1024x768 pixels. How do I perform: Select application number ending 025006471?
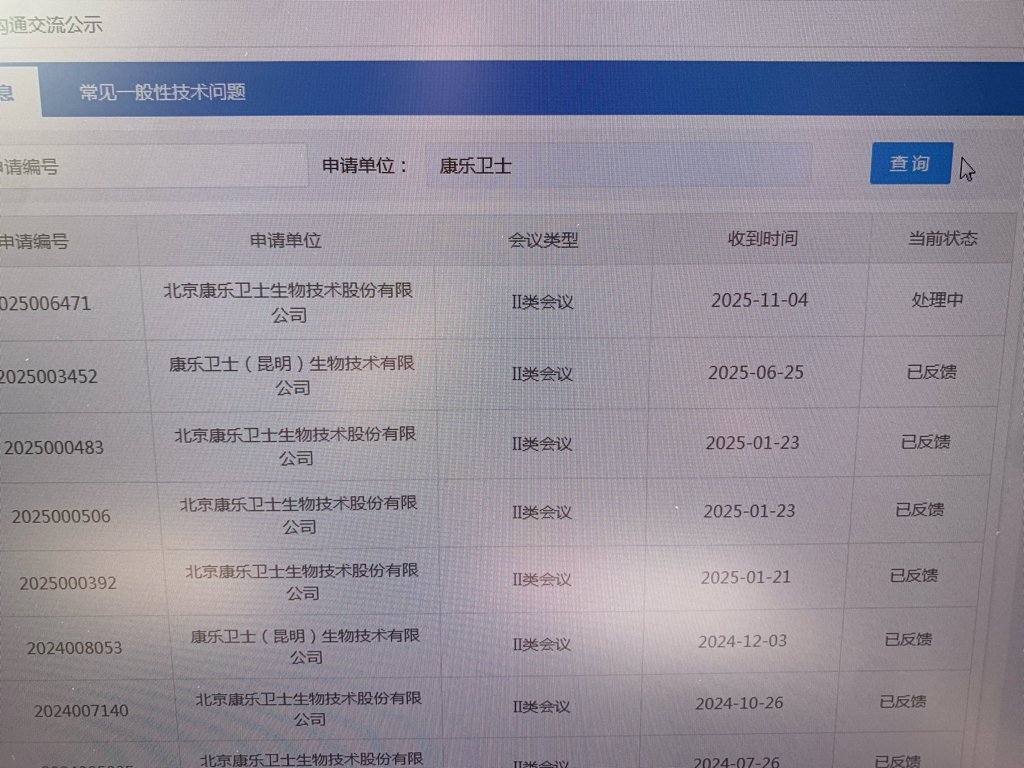coord(45,304)
